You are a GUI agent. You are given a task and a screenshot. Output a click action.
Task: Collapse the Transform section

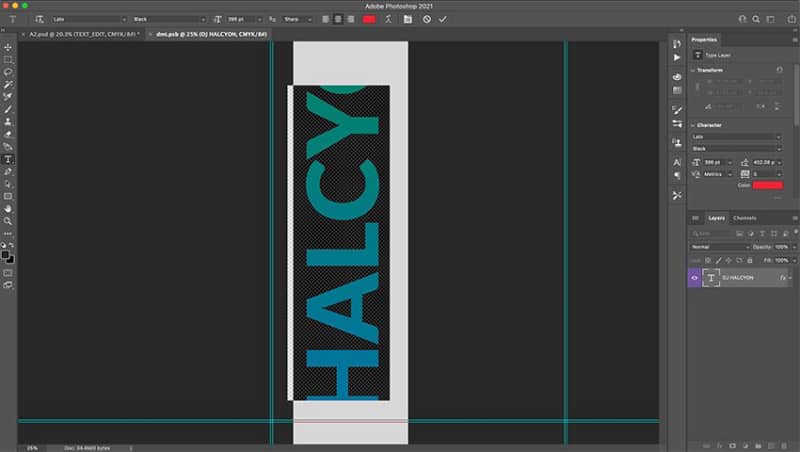click(692, 70)
